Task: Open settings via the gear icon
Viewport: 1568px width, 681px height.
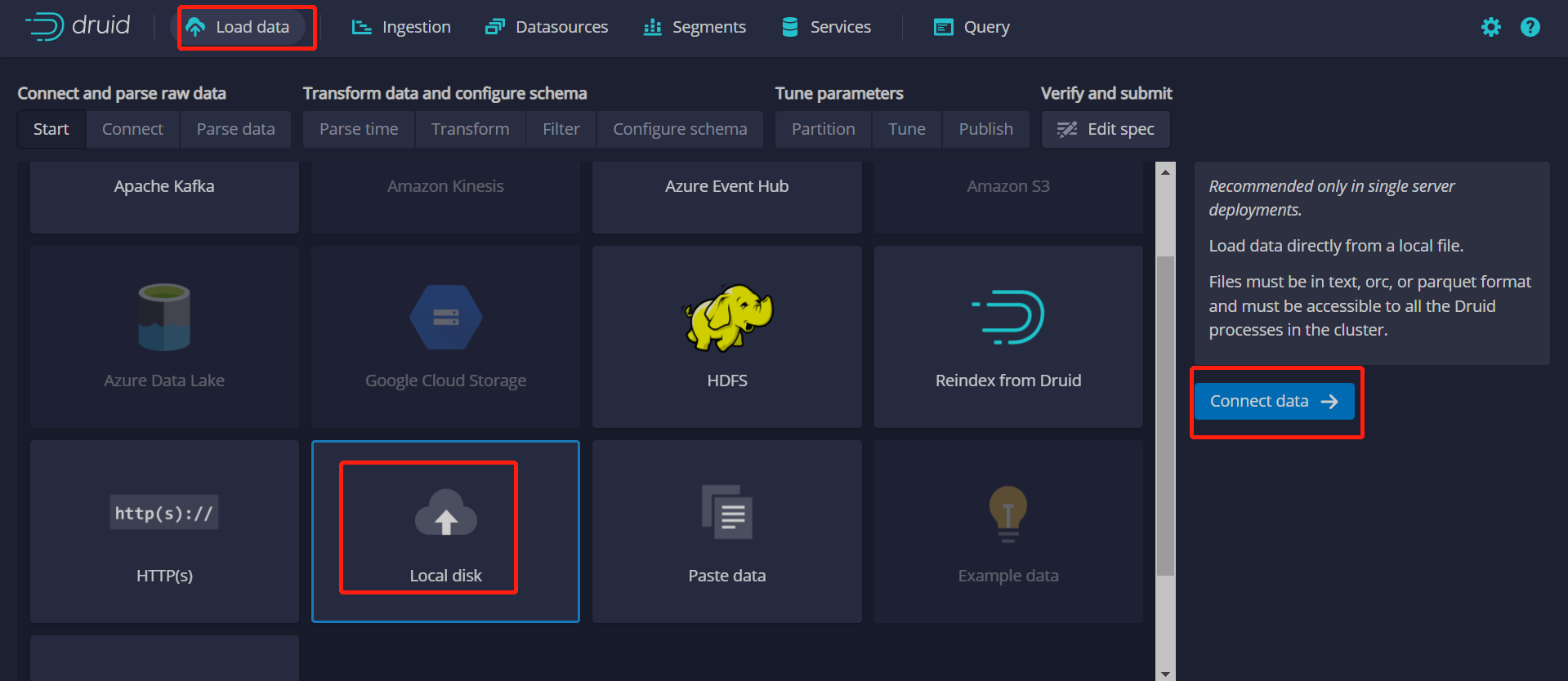Action: tap(1491, 27)
